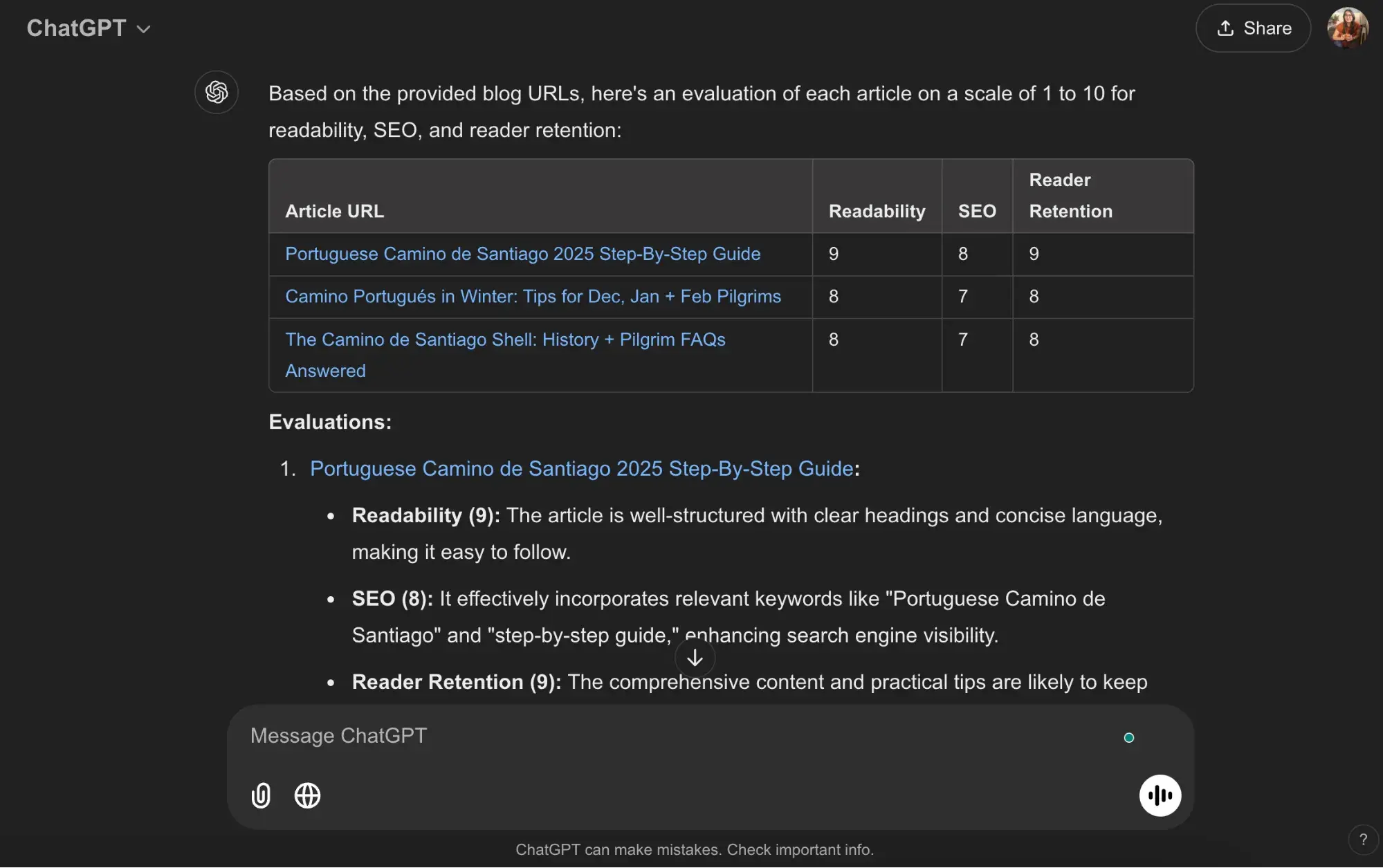Open the Step-By-Step Guide link under Evaluations
This screenshot has height=868, width=1383.
[581, 468]
